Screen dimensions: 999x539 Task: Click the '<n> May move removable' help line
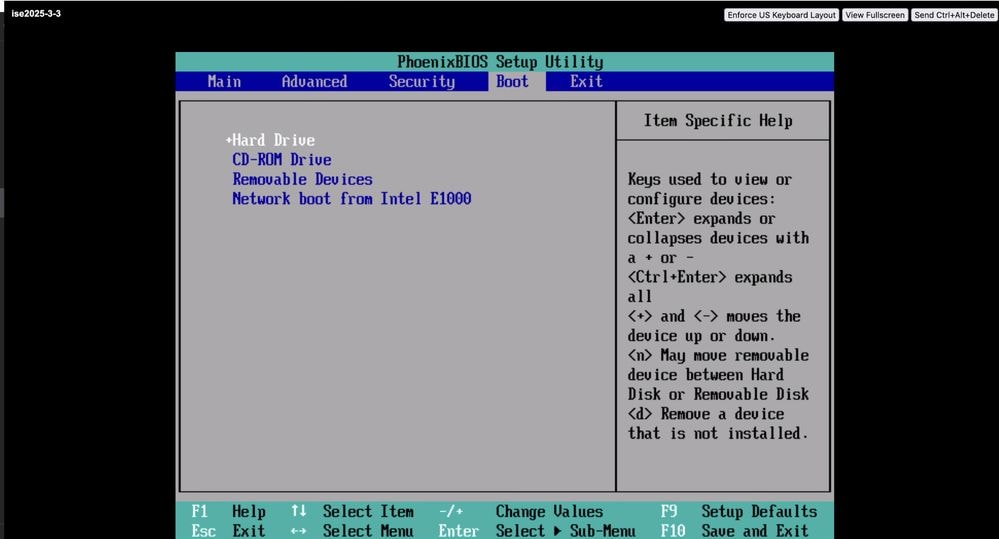pos(718,356)
